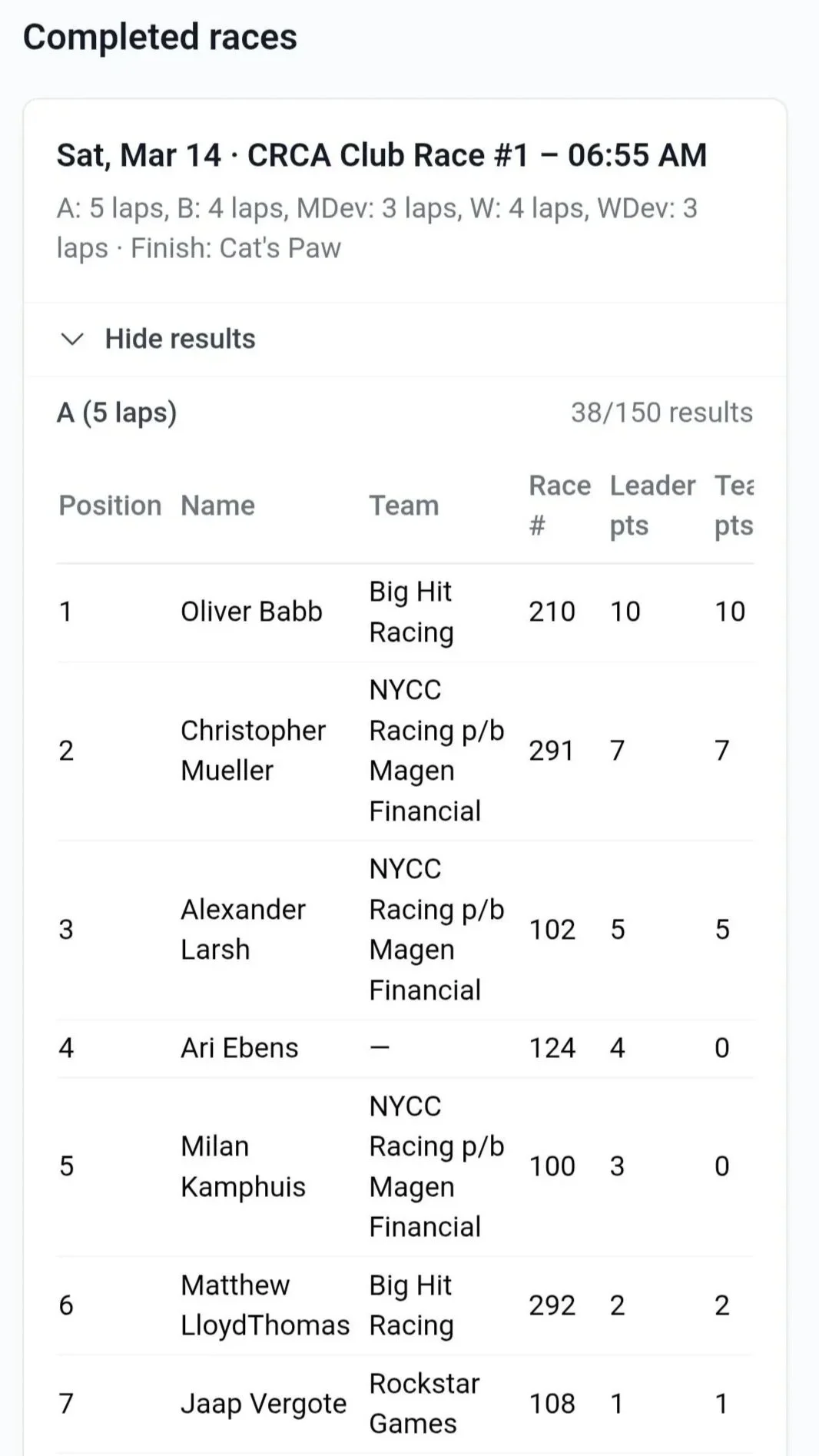
Task: Click the A (5 laps) category heading
Action: 117,413
